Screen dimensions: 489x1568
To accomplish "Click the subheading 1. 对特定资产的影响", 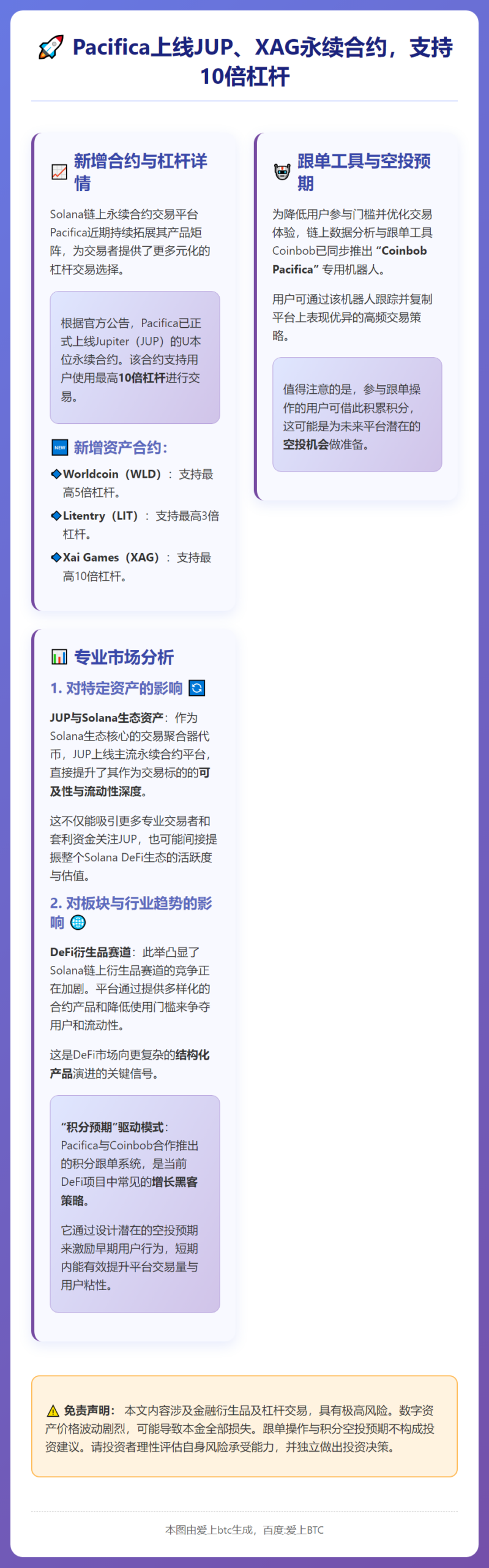I will point(116,688).
